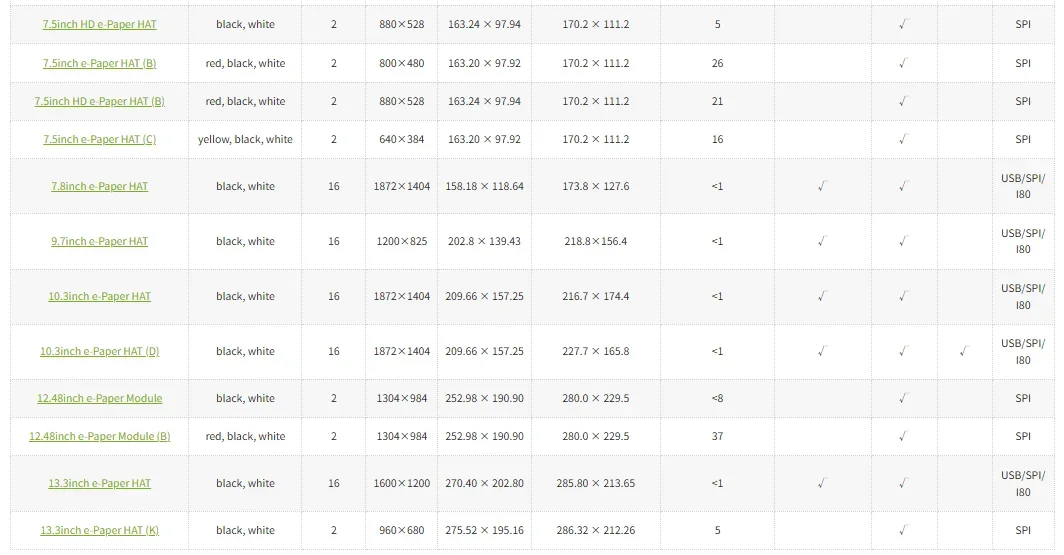Follow the 12.48inch e-Paper Module (B) link
Image resolution: width=1064 pixels, height=555 pixels.
click(99, 436)
